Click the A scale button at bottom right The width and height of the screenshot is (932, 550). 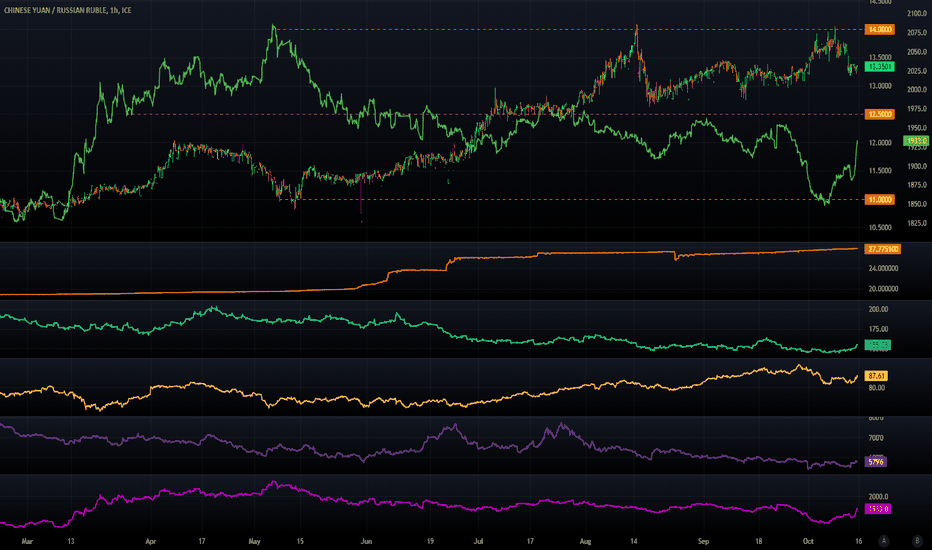(884, 540)
